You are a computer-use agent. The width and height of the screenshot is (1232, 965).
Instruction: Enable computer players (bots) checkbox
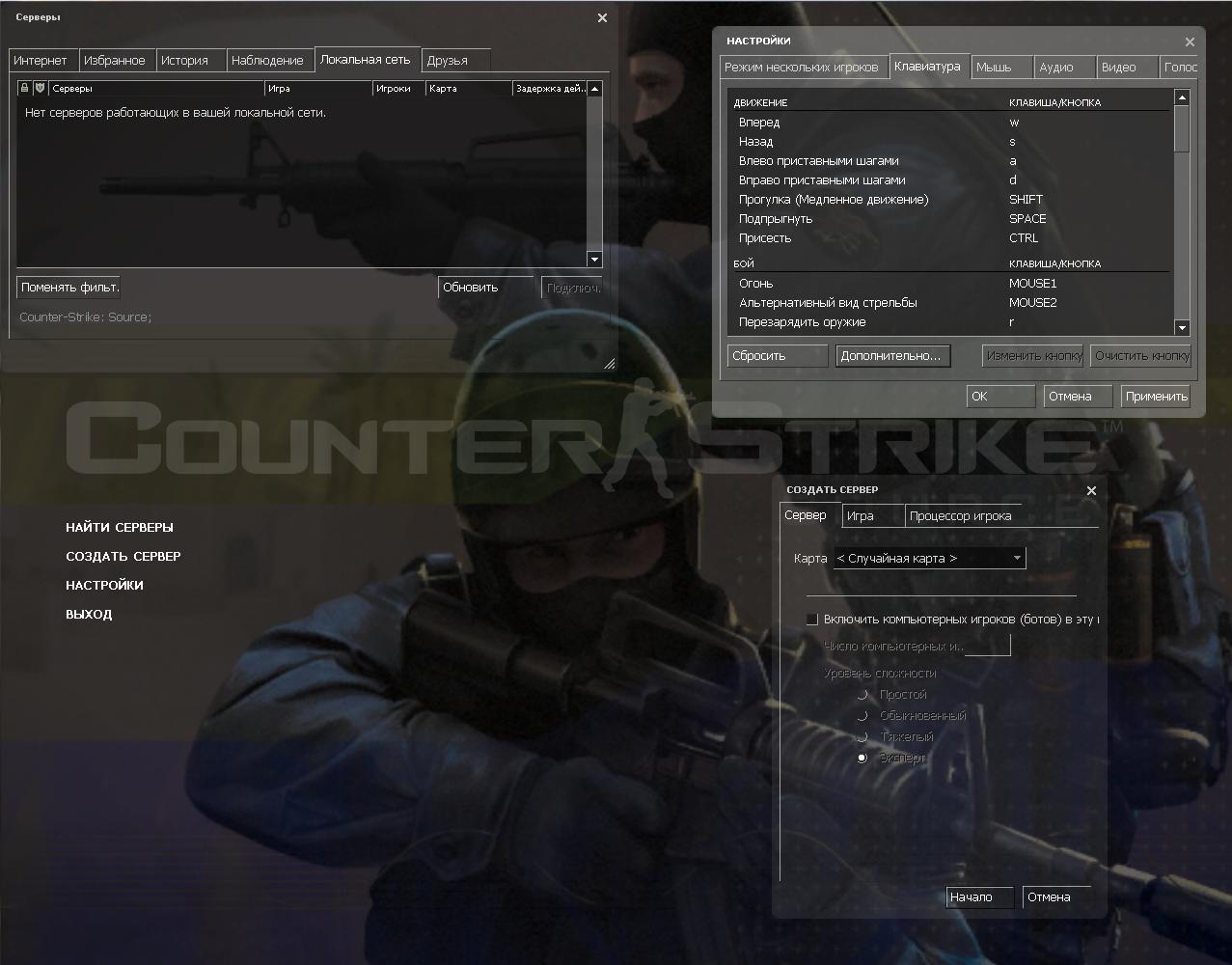point(811,620)
